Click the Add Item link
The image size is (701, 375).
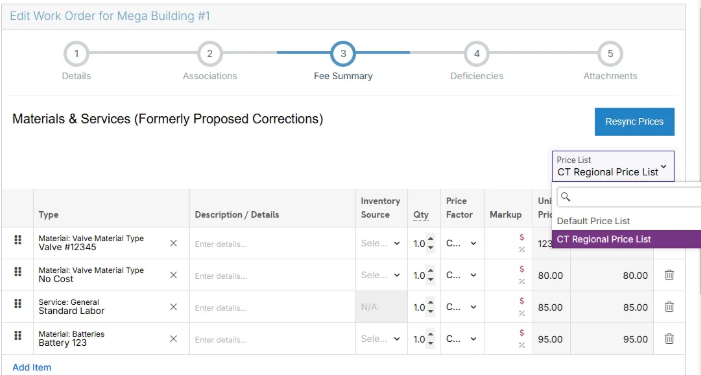32,367
